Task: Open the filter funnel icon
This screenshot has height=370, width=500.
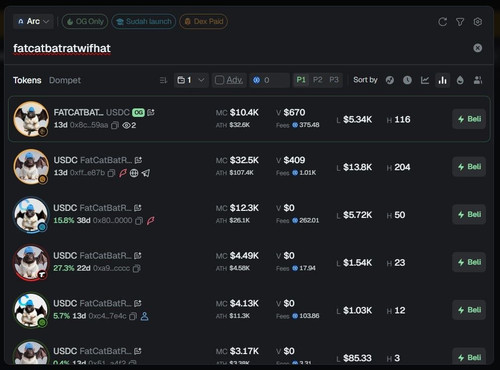Action: tap(460, 22)
